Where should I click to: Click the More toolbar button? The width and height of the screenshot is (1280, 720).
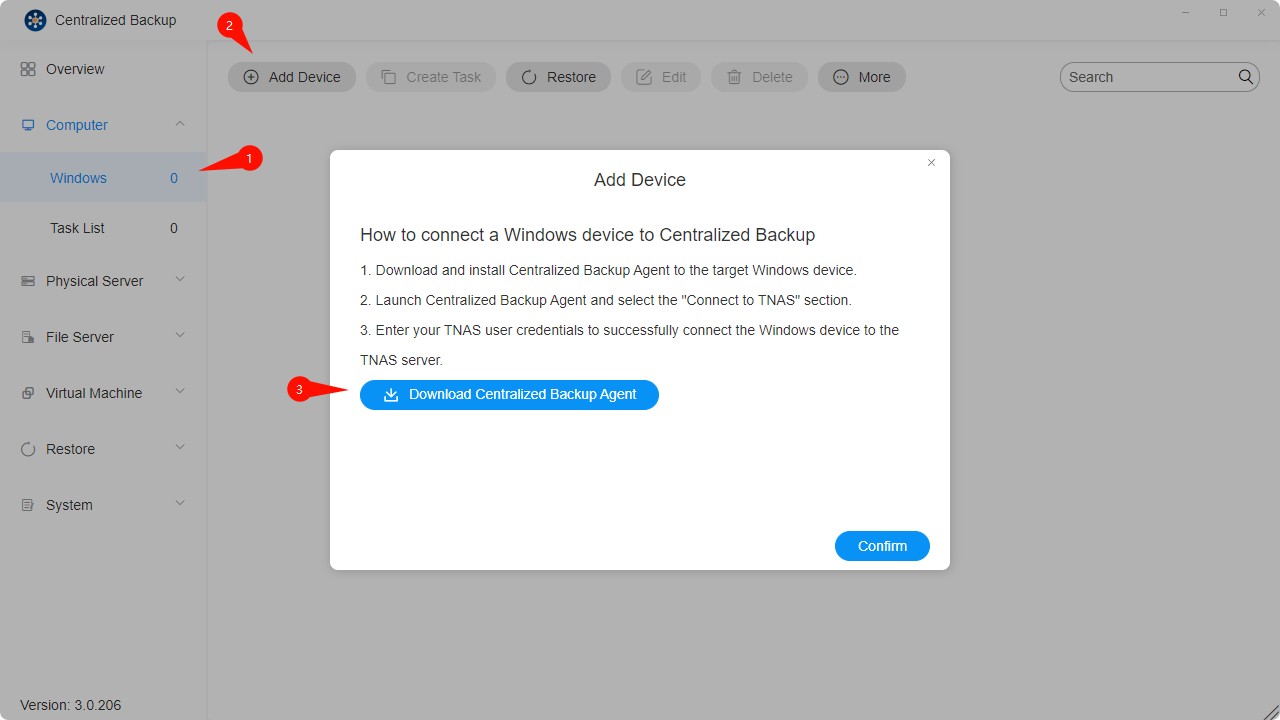(x=861, y=77)
